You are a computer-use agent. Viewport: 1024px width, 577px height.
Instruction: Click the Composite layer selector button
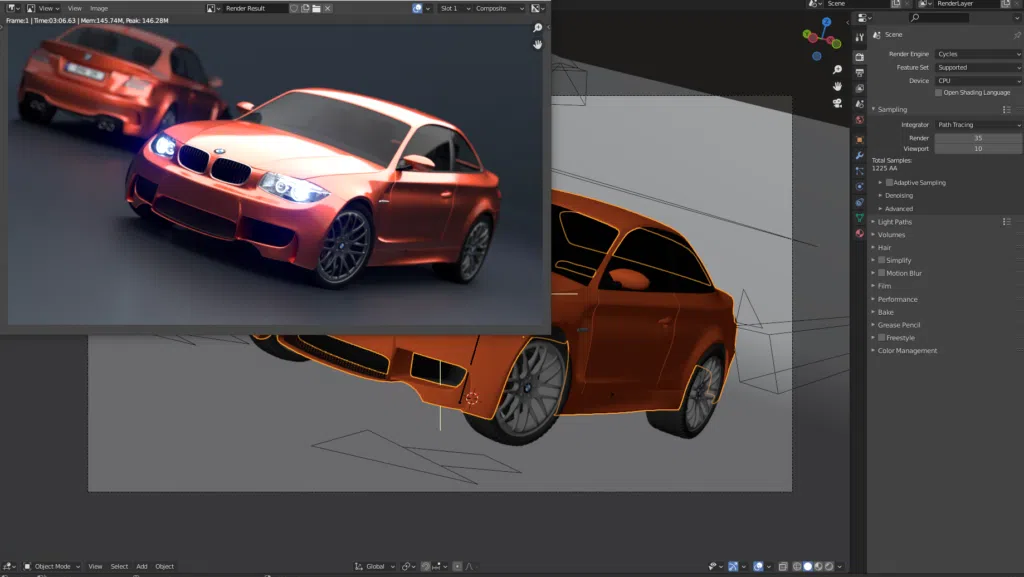[x=500, y=8]
